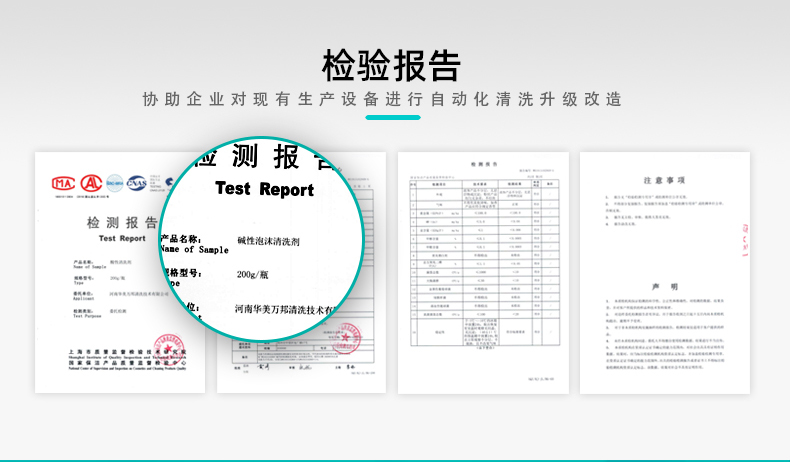Click the 检测报告 title on first cover
Viewport: 790px width, 462px height.
(122, 222)
